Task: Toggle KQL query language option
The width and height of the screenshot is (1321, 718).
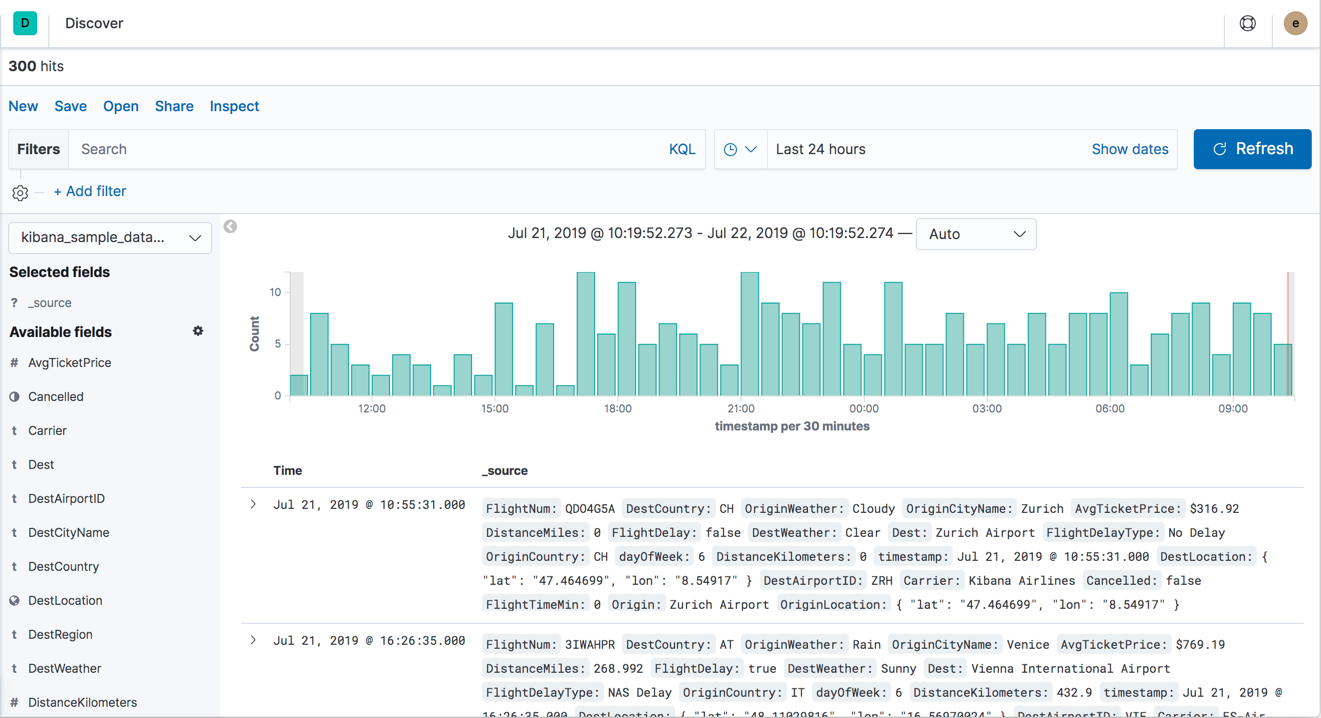Action: 681,149
